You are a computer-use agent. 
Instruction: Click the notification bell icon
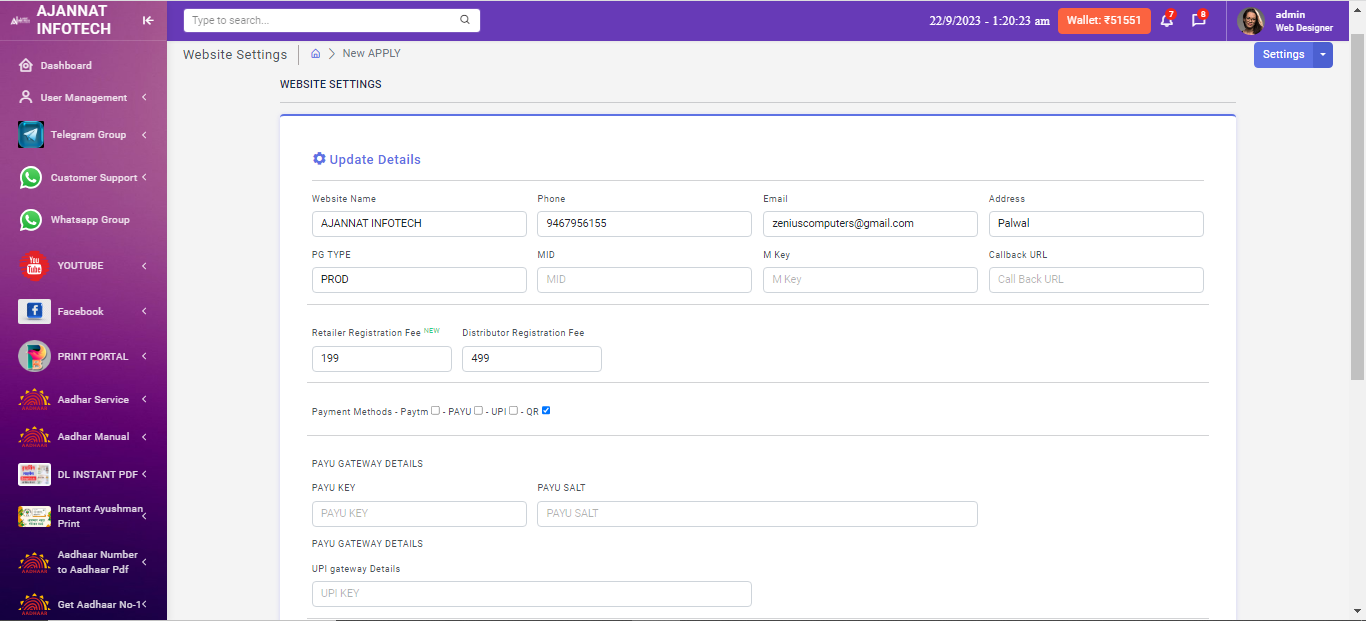pos(1166,20)
